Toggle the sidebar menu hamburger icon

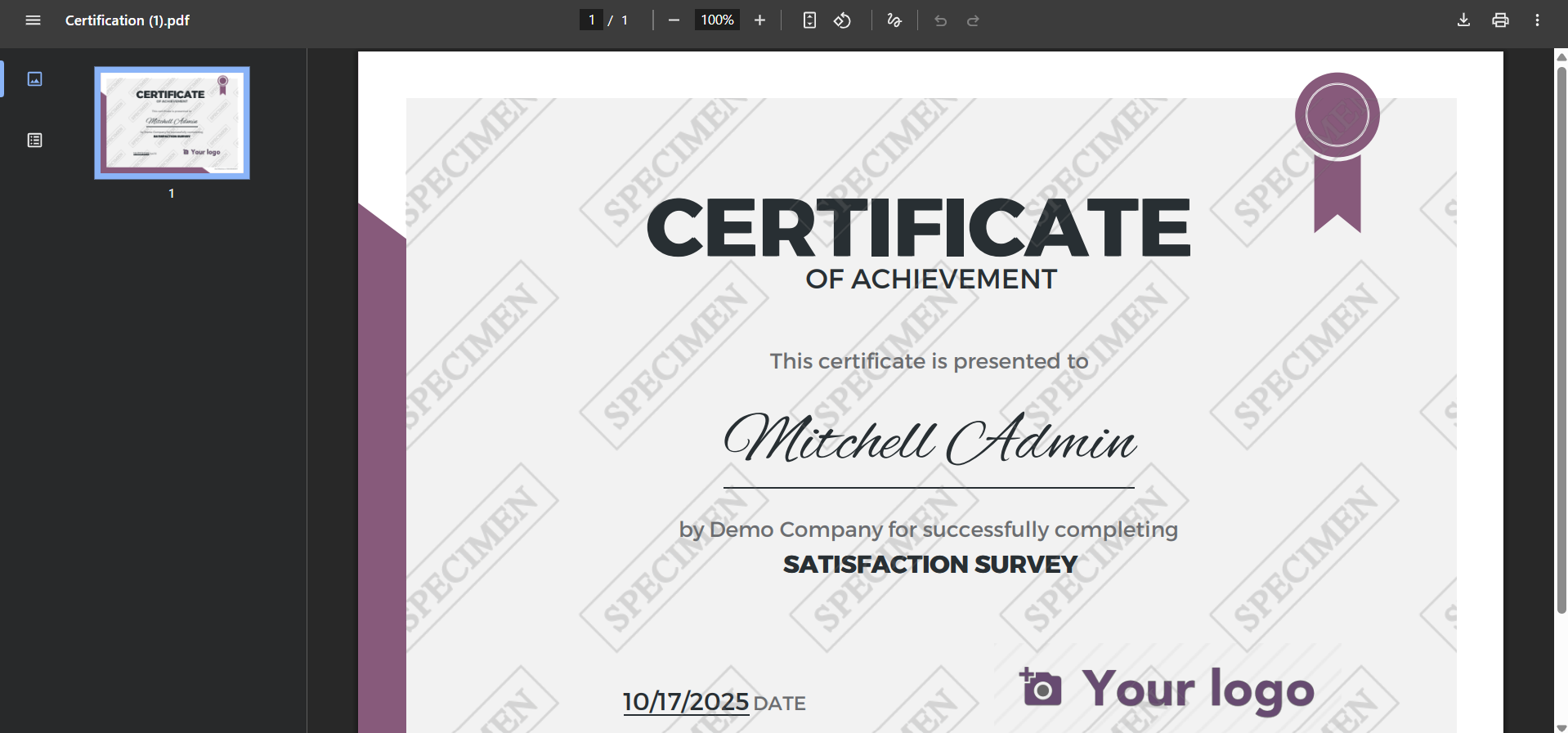(33, 20)
